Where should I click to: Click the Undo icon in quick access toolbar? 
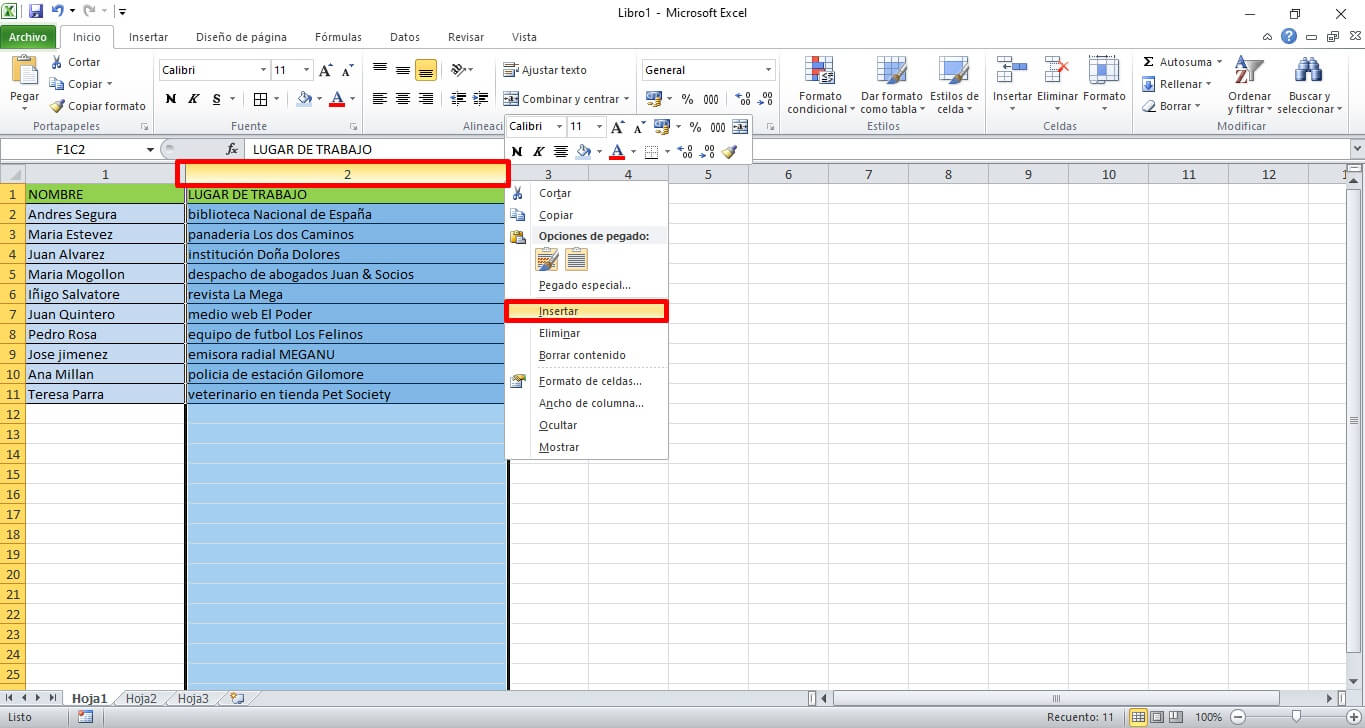click(x=58, y=12)
